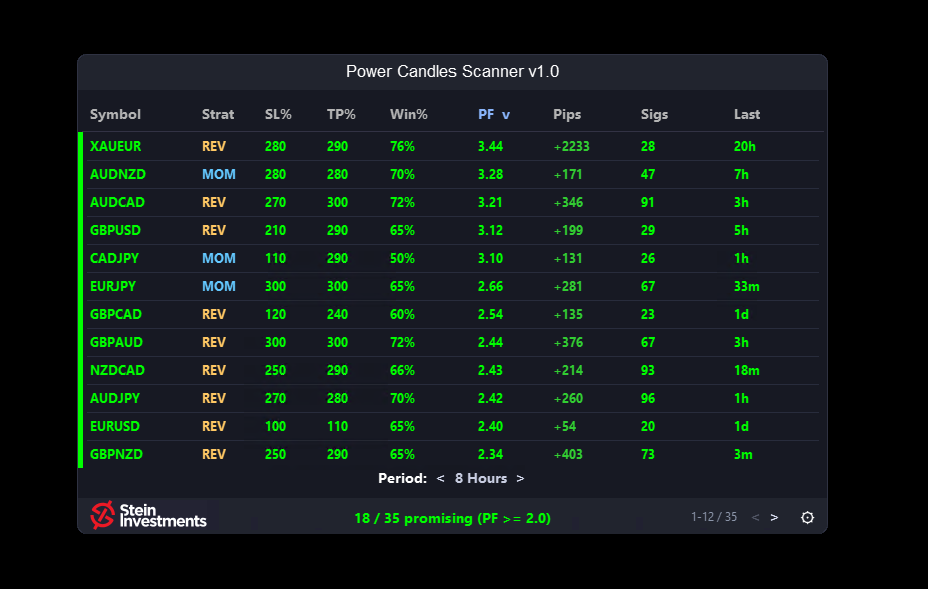Open scanner settings with the gear icon
928x589 pixels.
pos(807,517)
